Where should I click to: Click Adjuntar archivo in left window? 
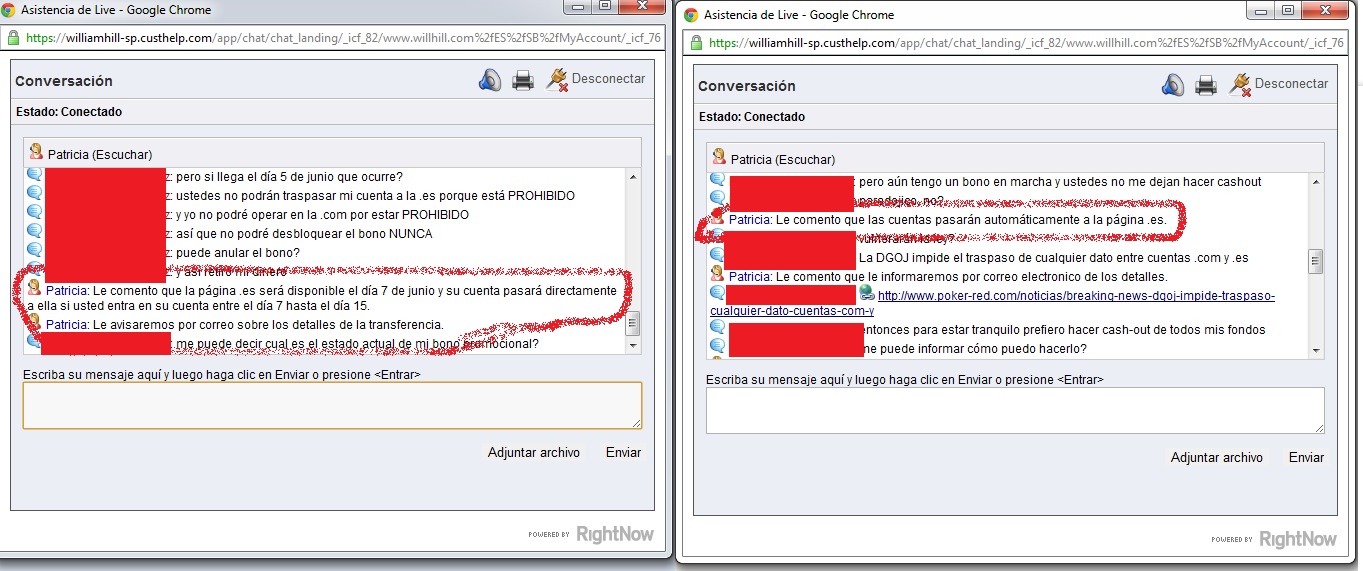tap(534, 452)
